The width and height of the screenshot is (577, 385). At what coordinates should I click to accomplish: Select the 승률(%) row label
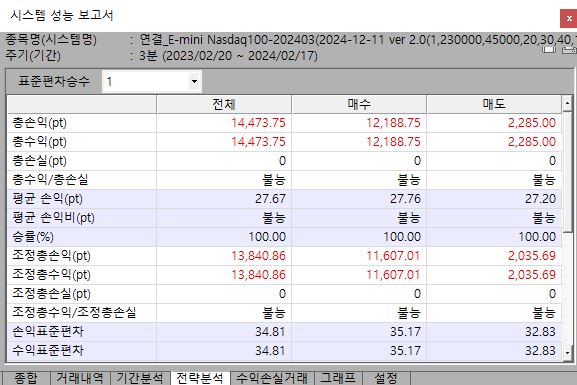click(x=33, y=237)
